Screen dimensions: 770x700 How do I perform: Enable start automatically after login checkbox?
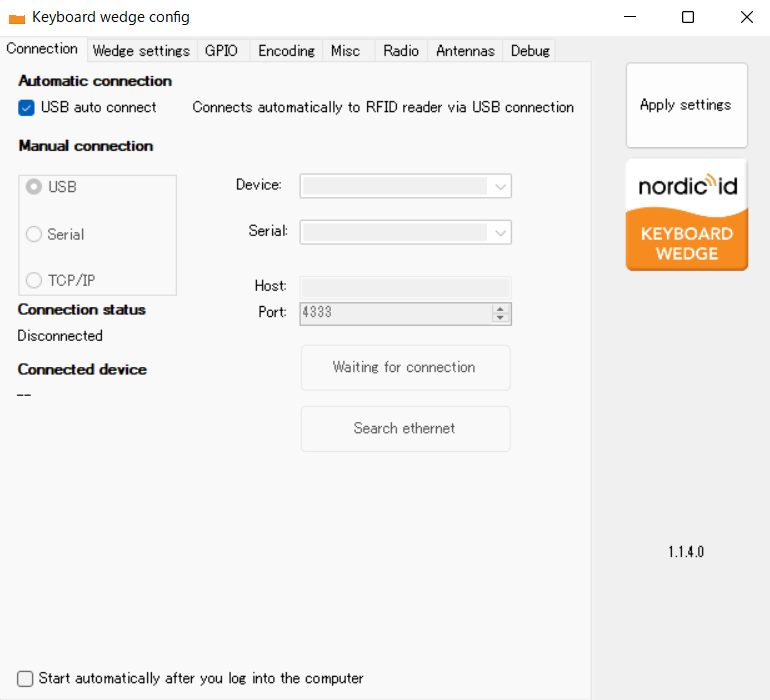pyautogui.click(x=26, y=678)
